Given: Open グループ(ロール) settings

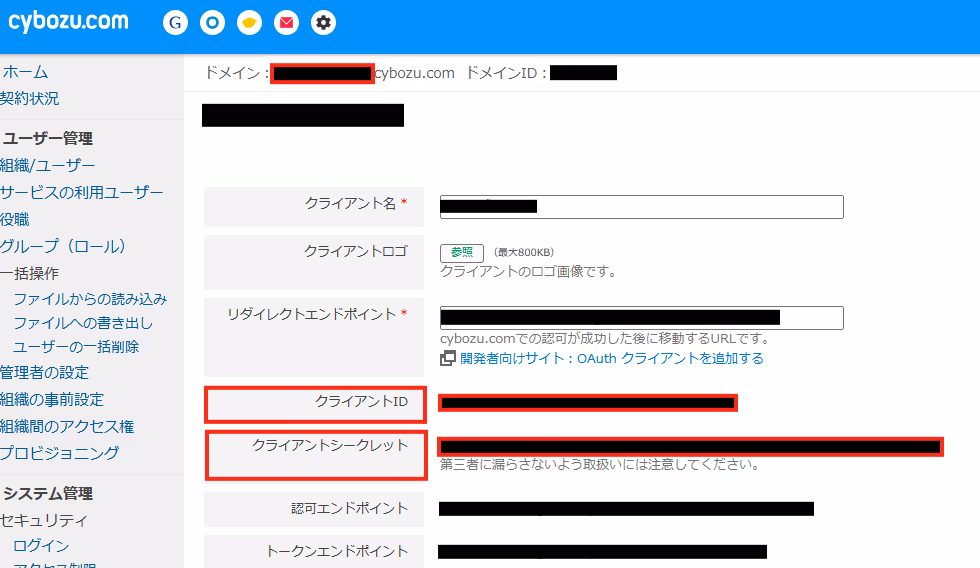Looking at the screenshot, I should (63, 246).
